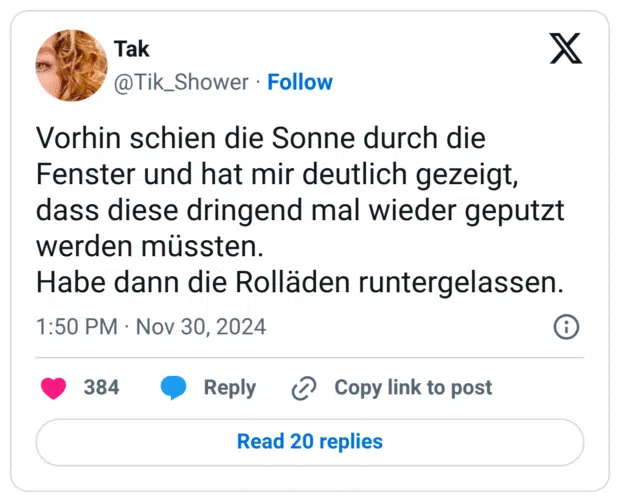The width and height of the screenshot is (620, 502).
Task: Like the post with the heart icon
Action: (x=53, y=388)
